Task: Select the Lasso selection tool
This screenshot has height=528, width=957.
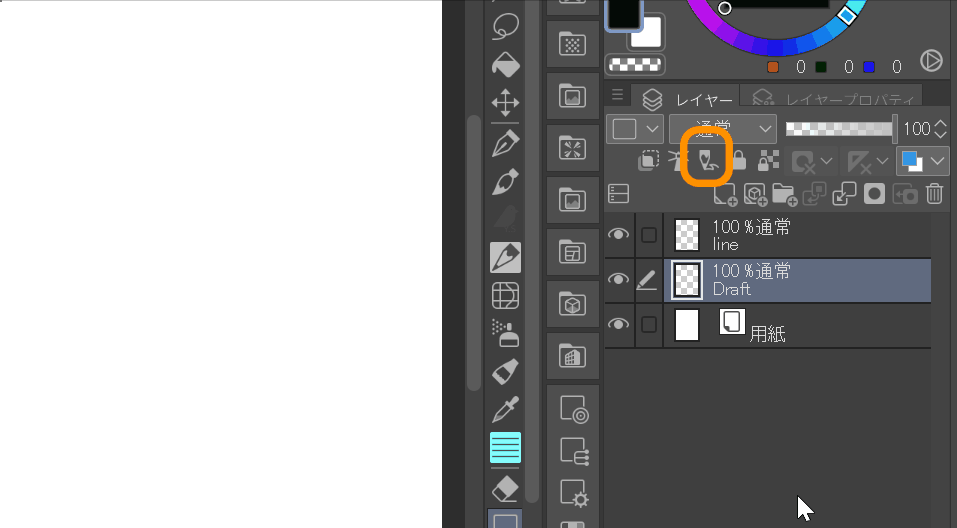Action: [x=505, y=27]
